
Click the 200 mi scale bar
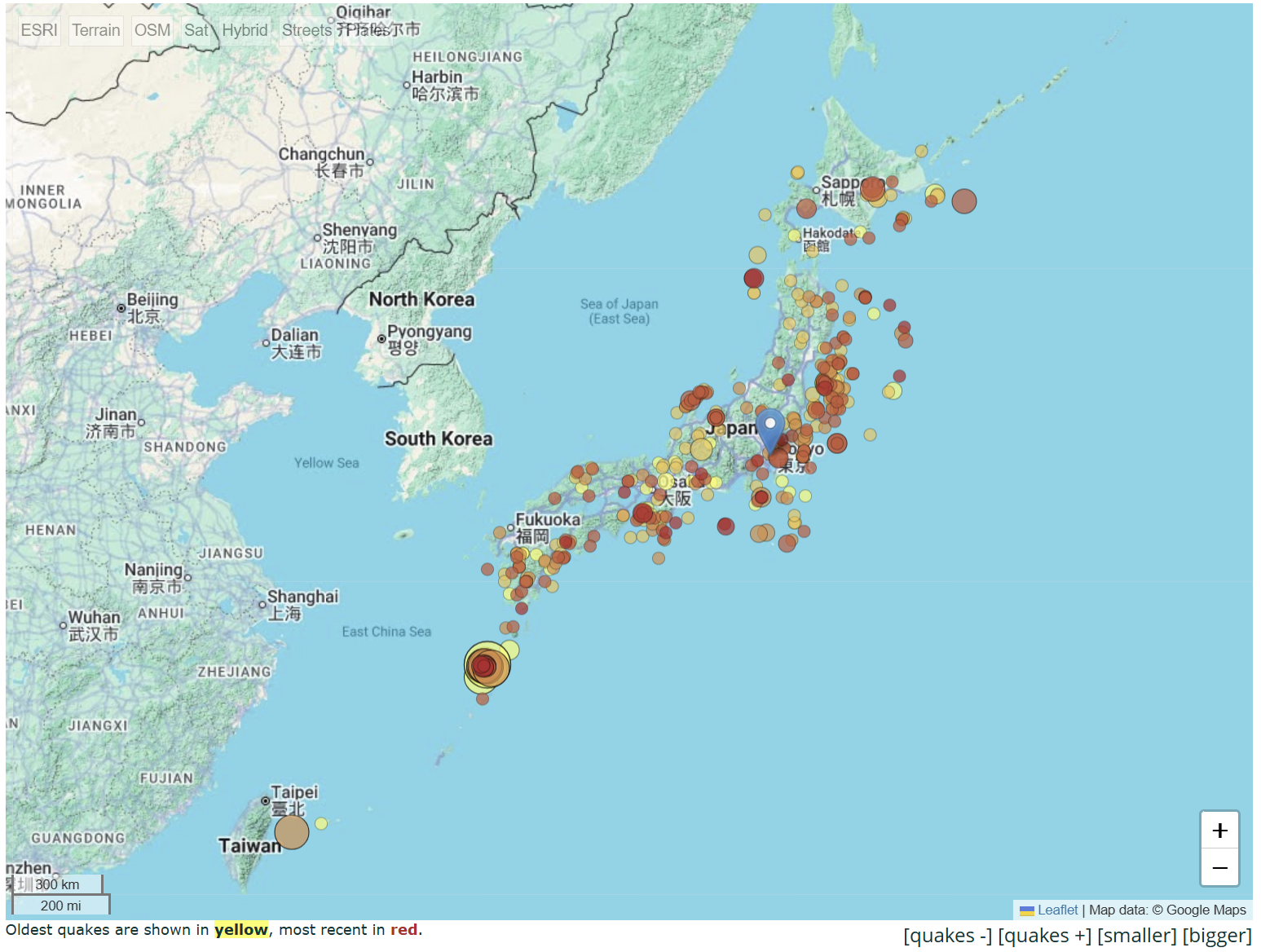[x=60, y=906]
